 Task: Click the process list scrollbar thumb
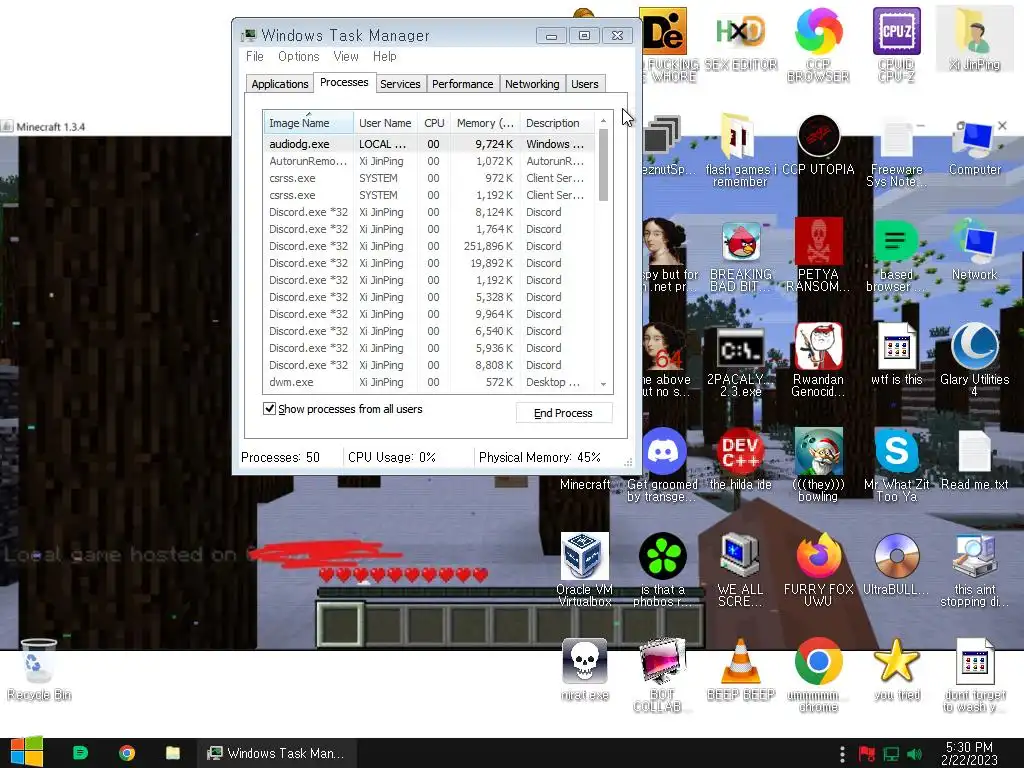click(x=603, y=165)
